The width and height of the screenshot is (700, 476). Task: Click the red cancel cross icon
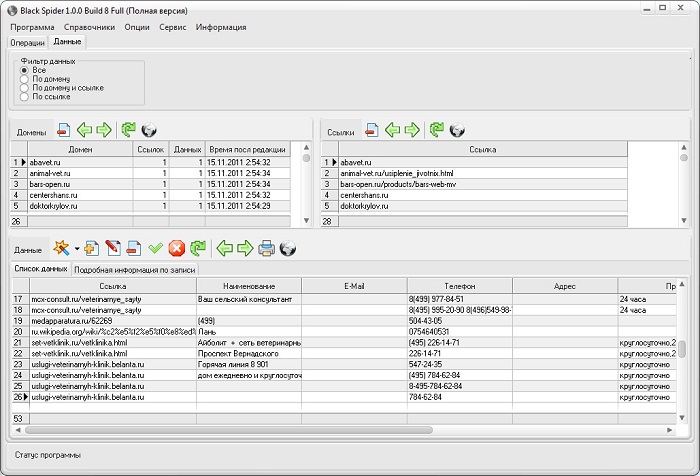(x=176, y=248)
